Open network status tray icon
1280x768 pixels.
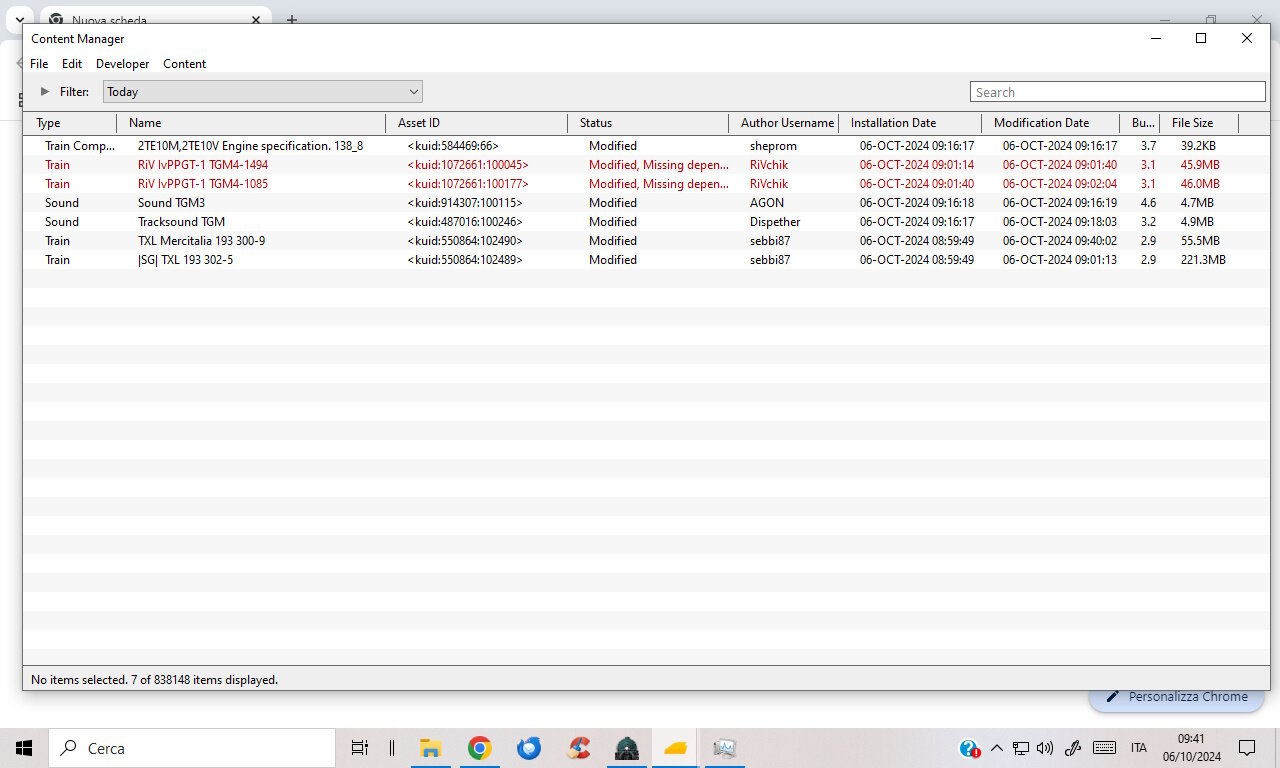pyautogui.click(x=1021, y=748)
